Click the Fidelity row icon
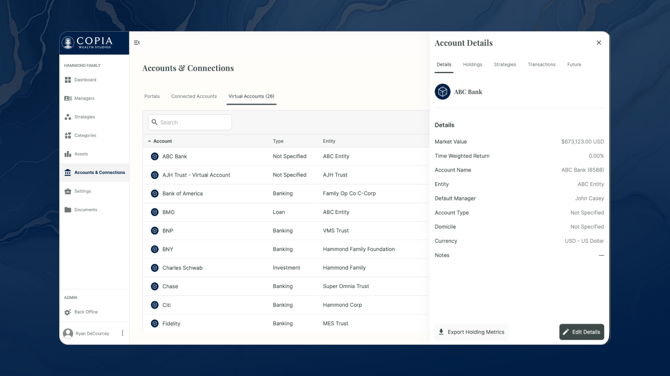 [155, 323]
